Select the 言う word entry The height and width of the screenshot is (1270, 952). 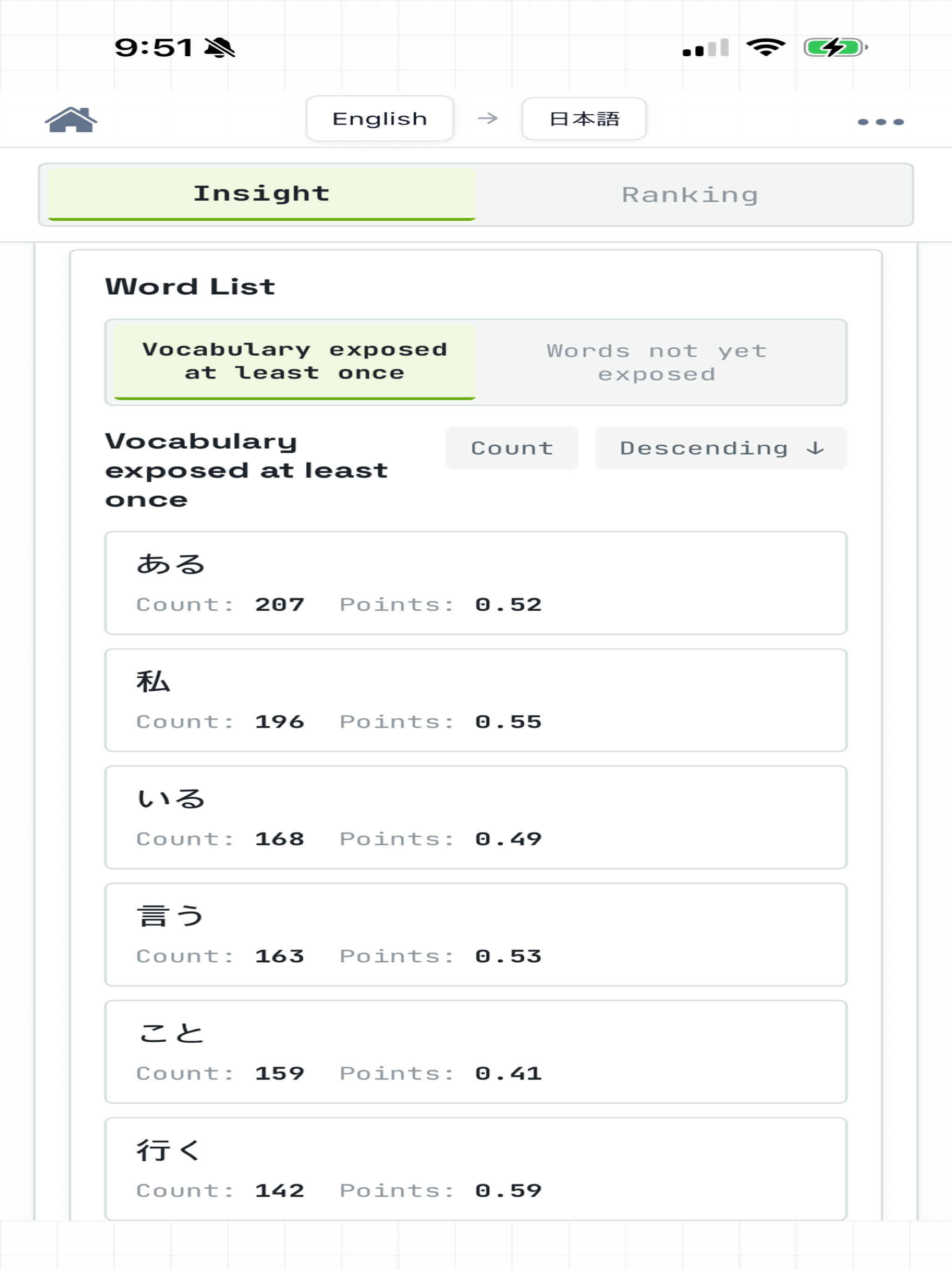[476, 934]
